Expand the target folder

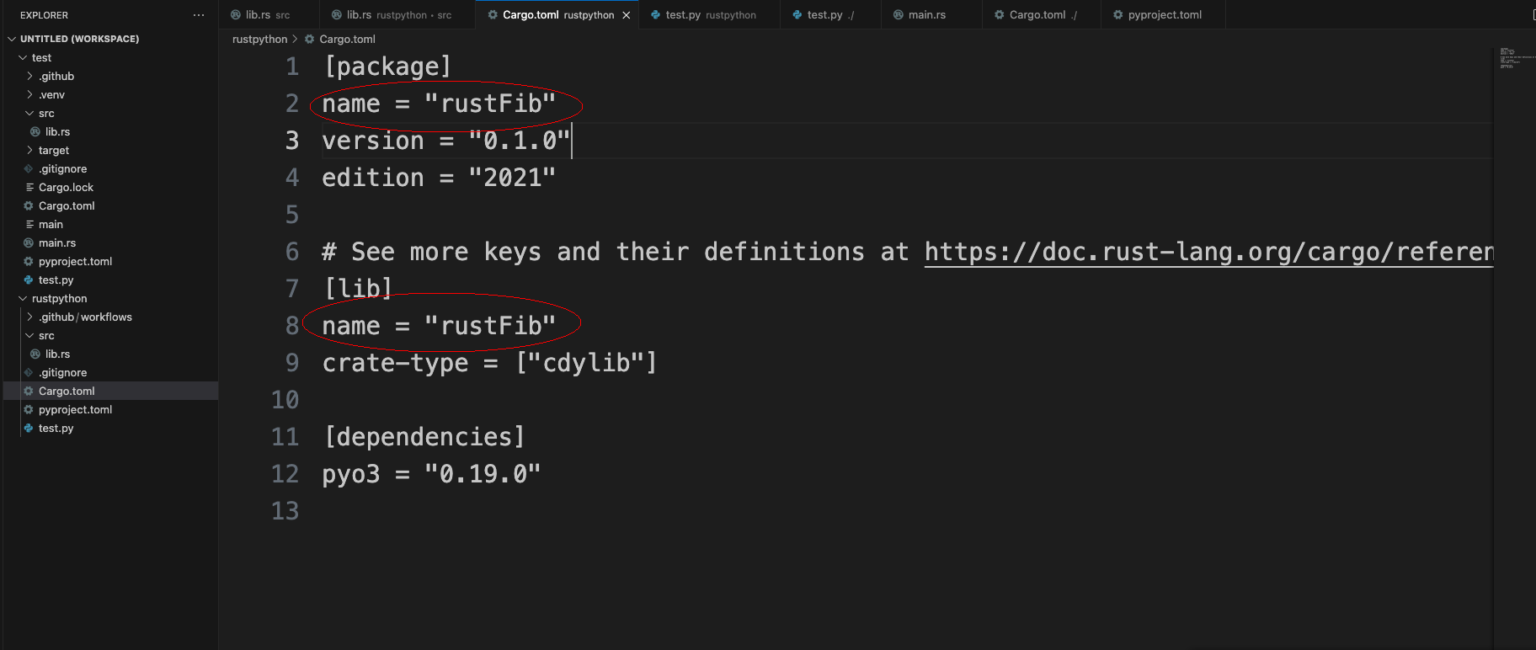pos(30,150)
